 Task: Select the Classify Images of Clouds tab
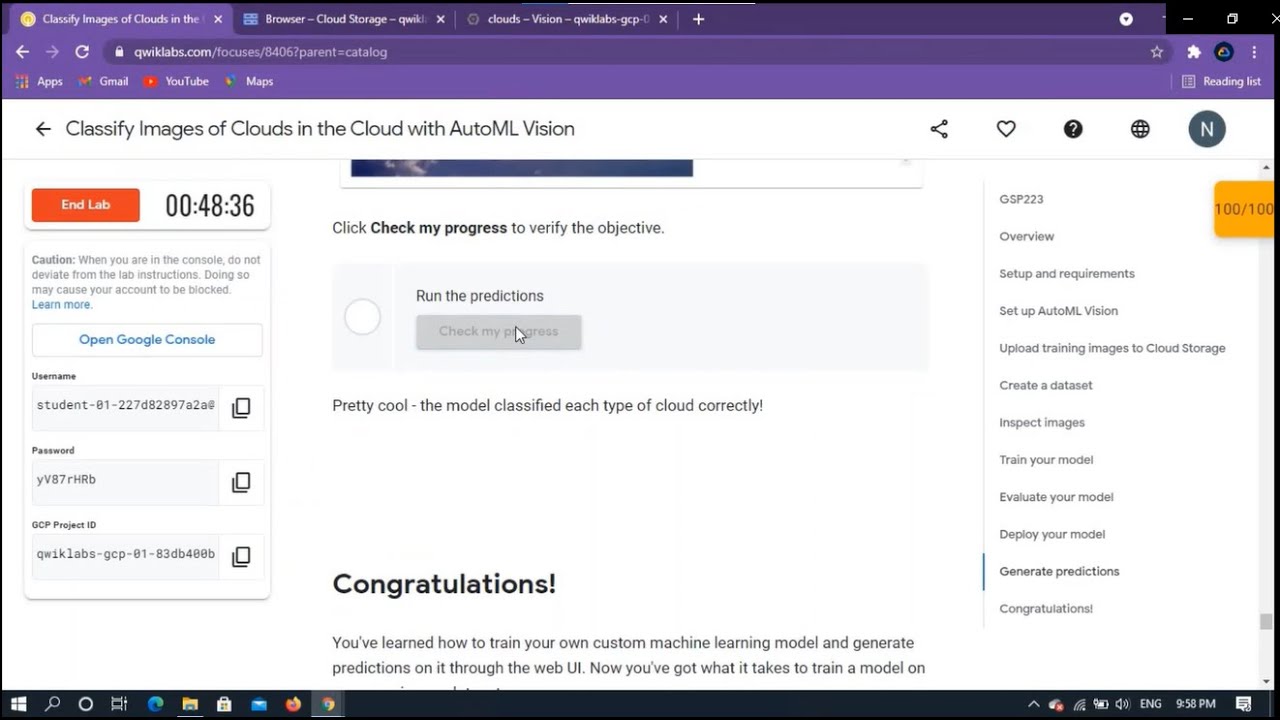120,19
